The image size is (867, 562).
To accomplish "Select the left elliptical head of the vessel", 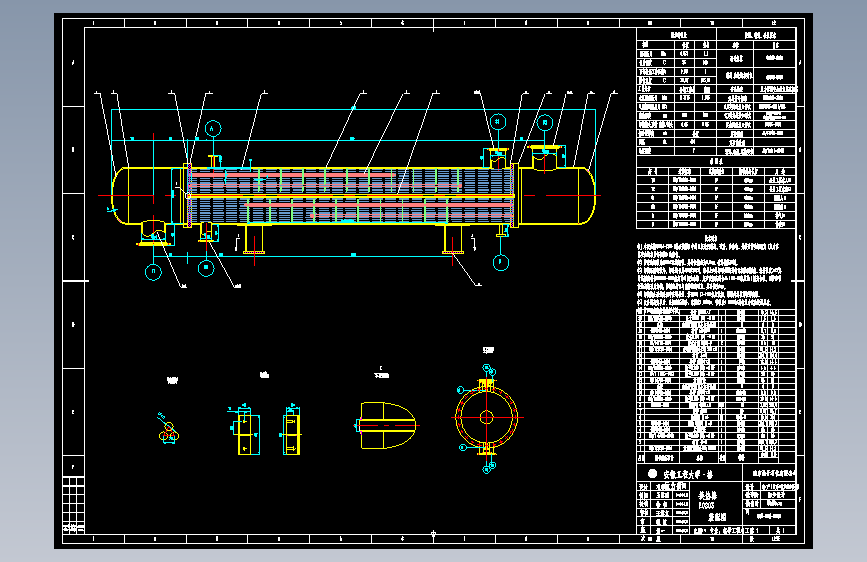I will pyautogui.click(x=120, y=196).
